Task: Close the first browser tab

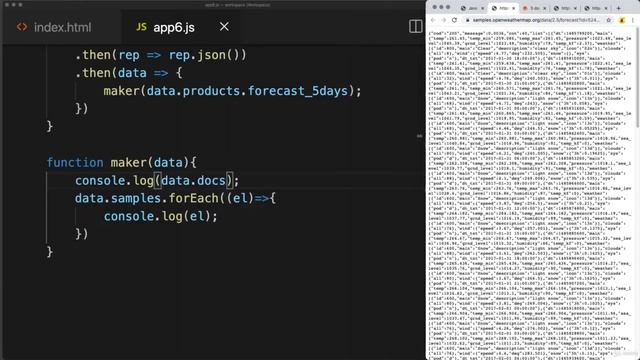Action: click(482, 8)
